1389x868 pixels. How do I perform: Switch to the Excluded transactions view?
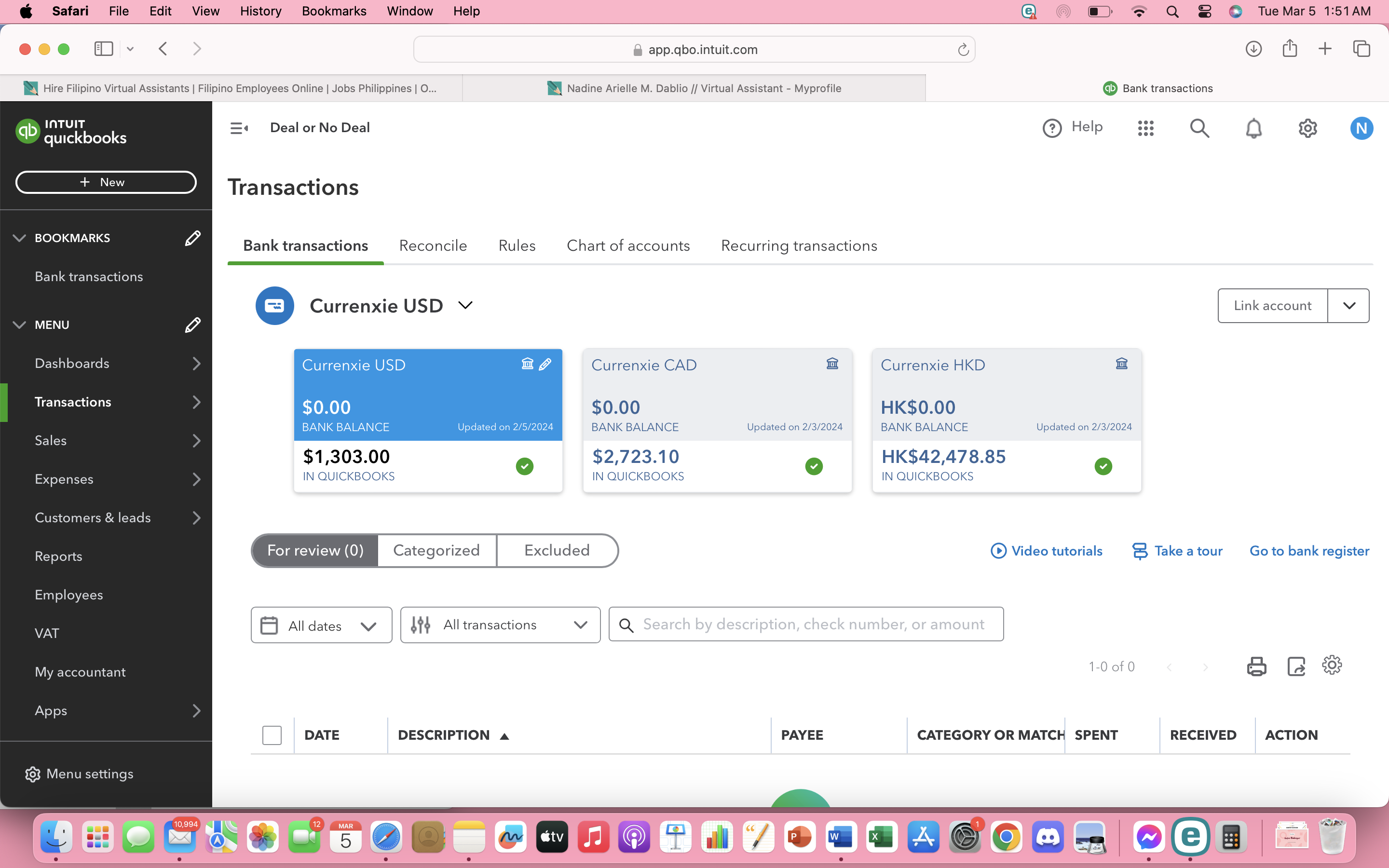[556, 551]
